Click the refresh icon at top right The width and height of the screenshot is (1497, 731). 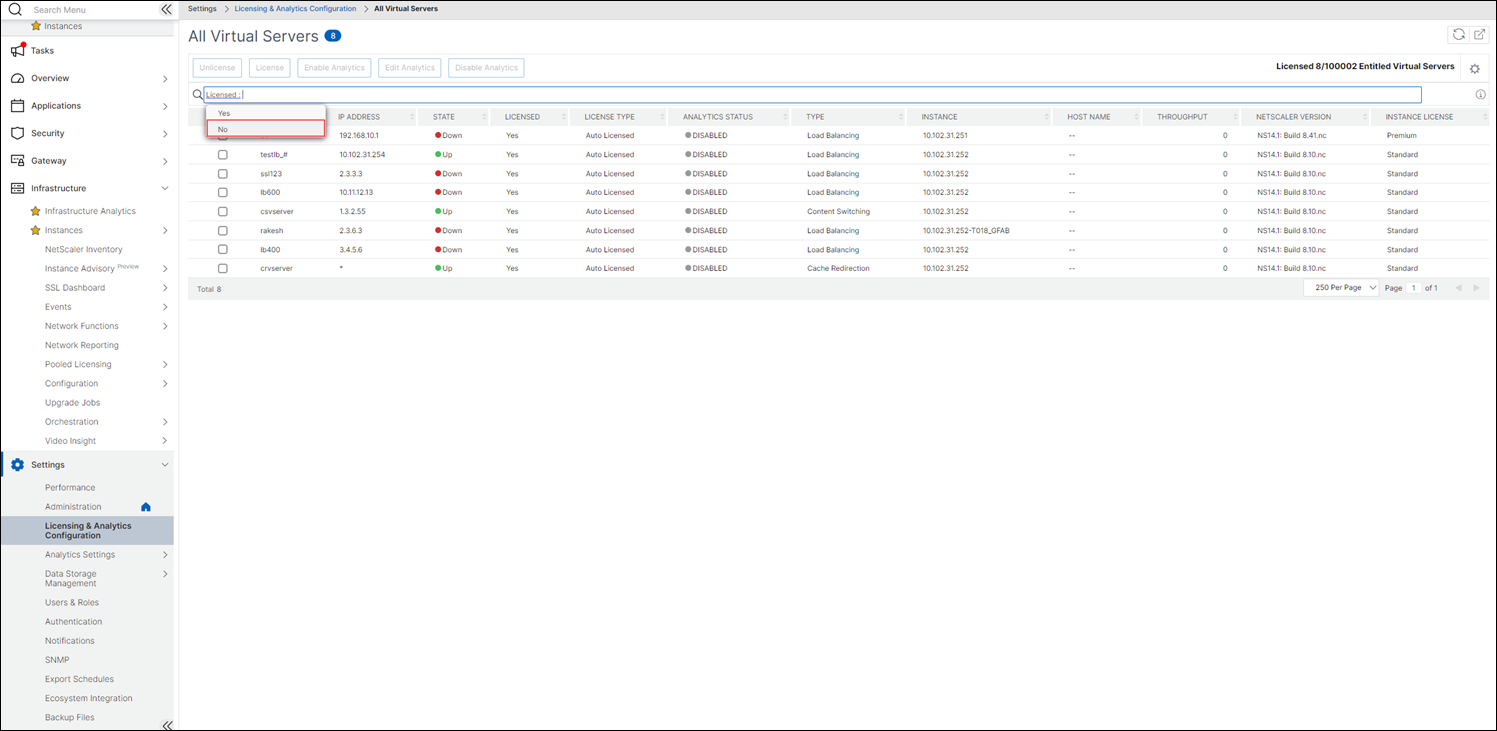point(1458,35)
